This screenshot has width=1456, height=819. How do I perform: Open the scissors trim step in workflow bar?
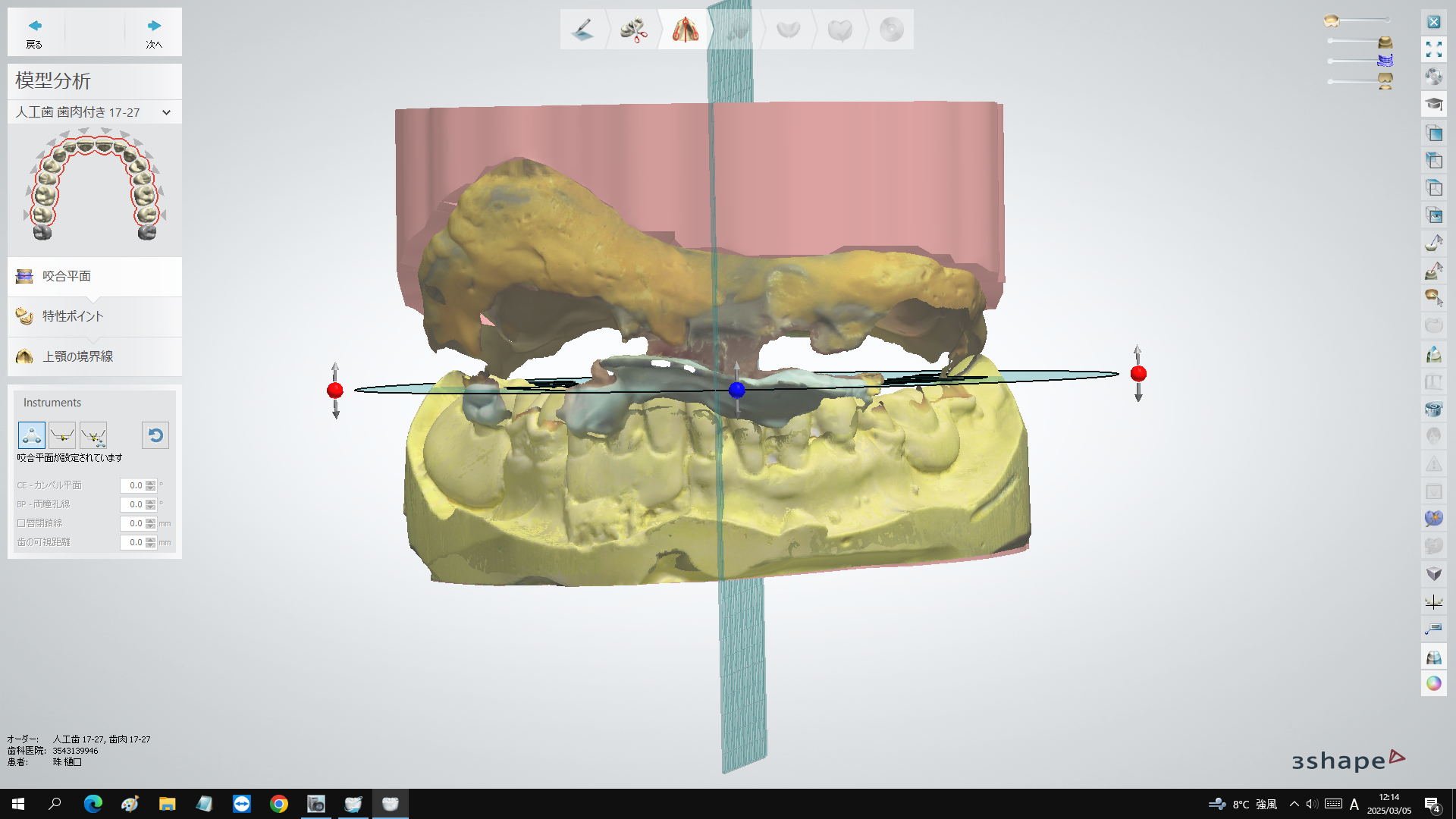(x=633, y=30)
